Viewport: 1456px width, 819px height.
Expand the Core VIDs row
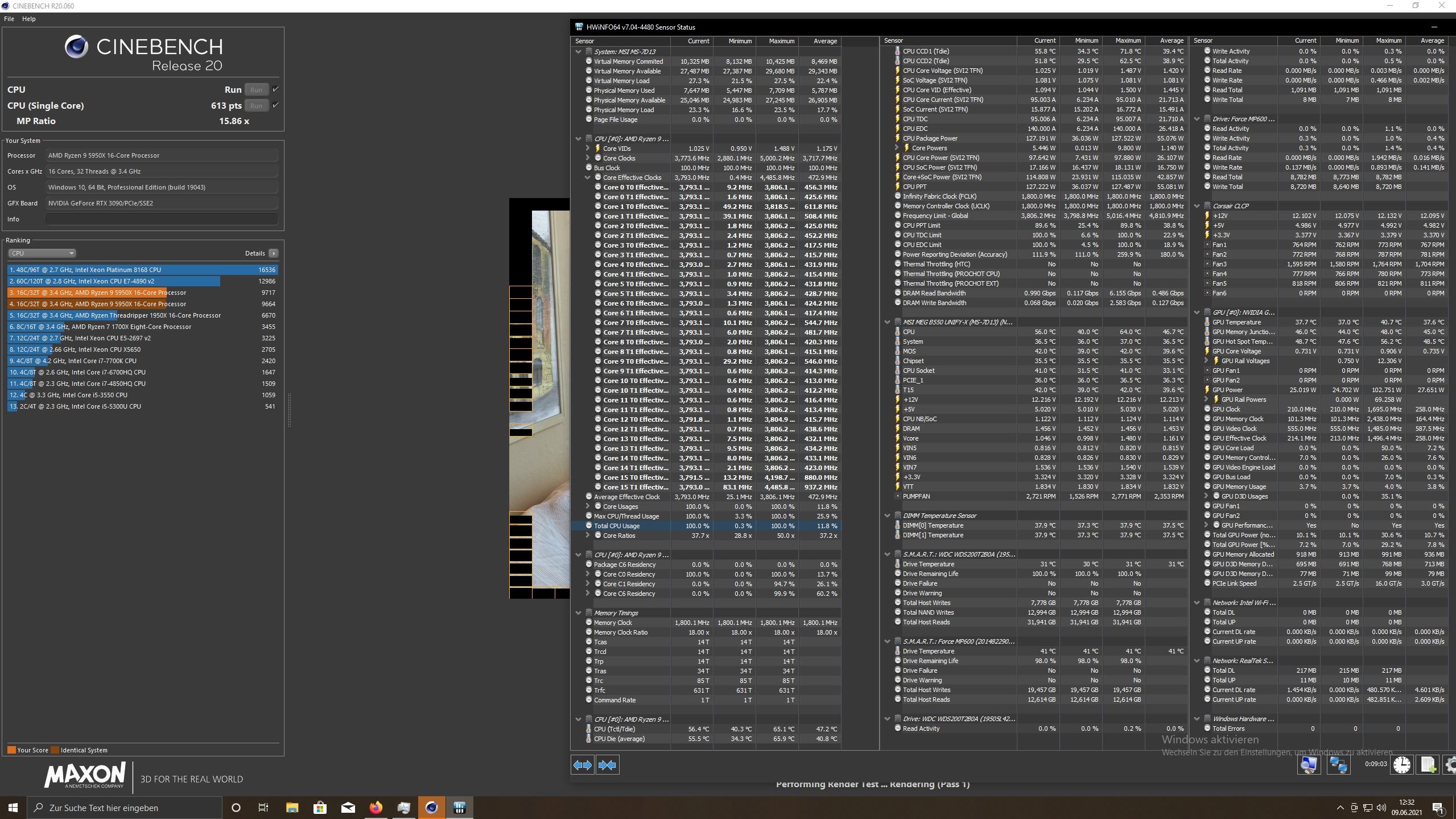point(588,149)
